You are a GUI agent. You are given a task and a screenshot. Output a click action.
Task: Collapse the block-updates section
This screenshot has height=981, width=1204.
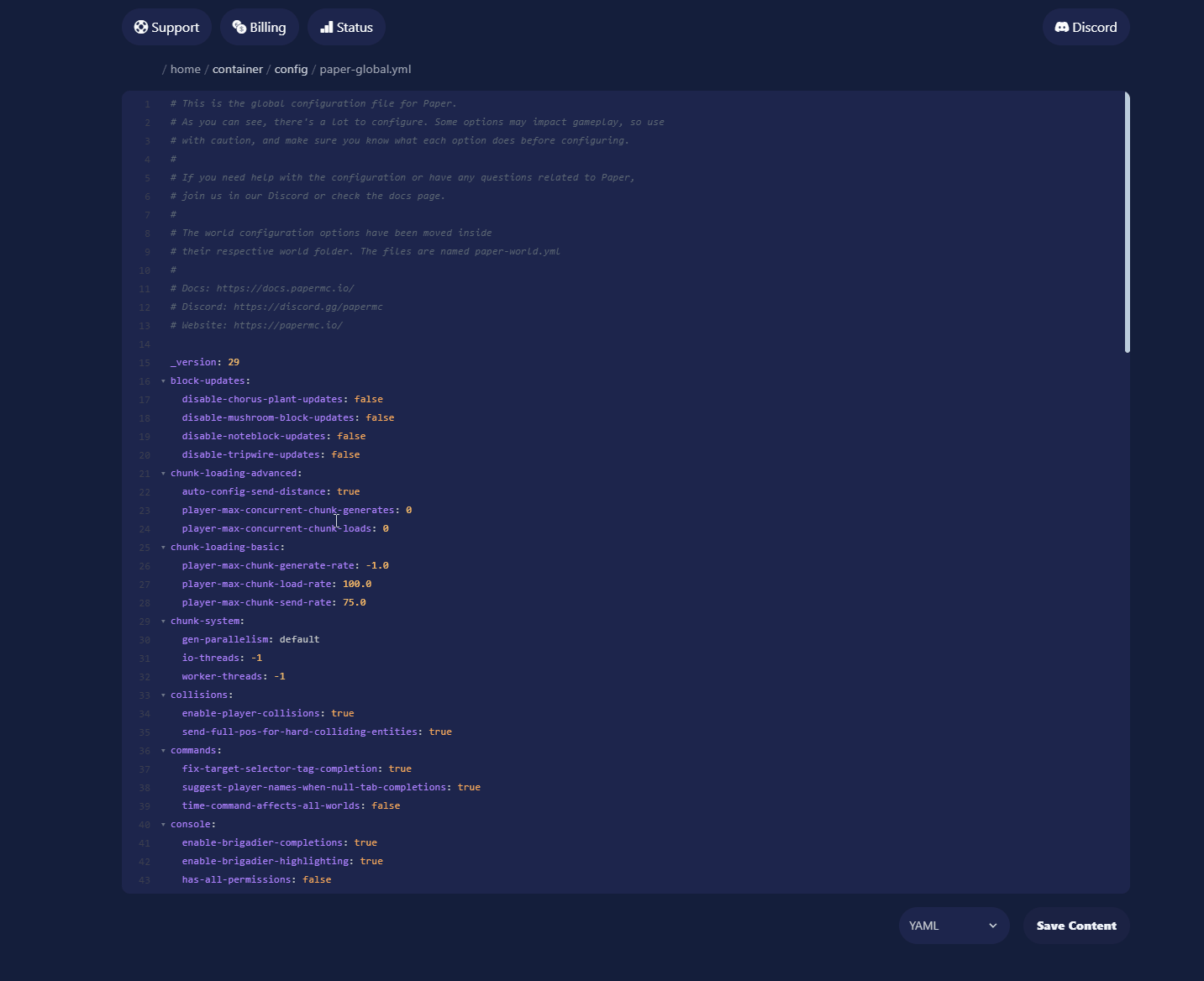point(163,381)
